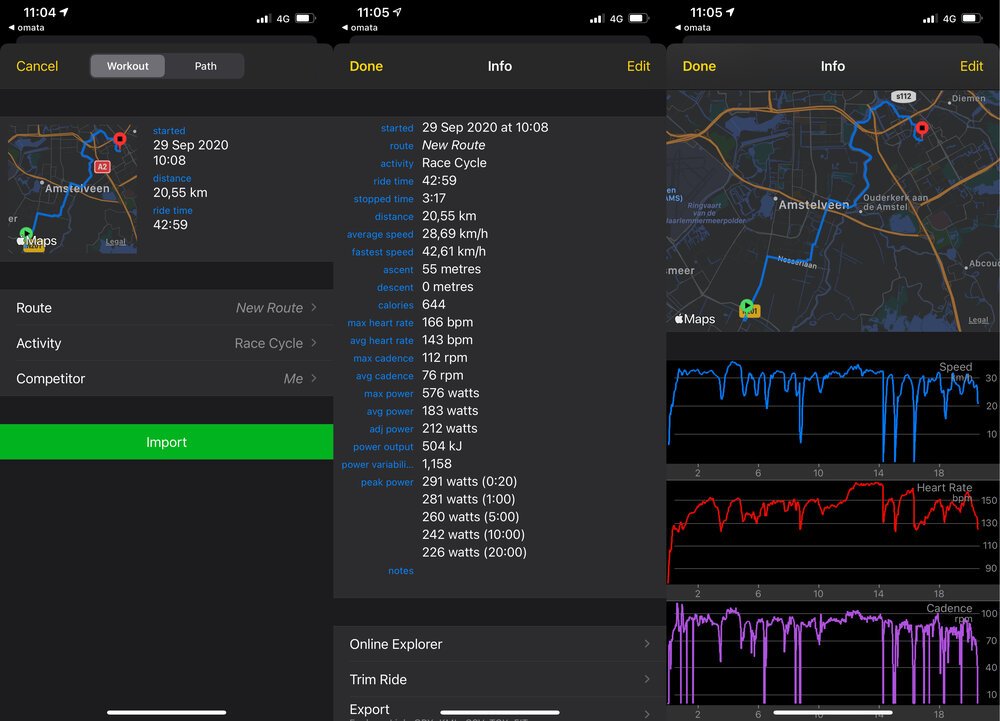Viewport: 1000px width, 721px height.
Task: Tap the red finish pin on the workout map
Action: 121,139
